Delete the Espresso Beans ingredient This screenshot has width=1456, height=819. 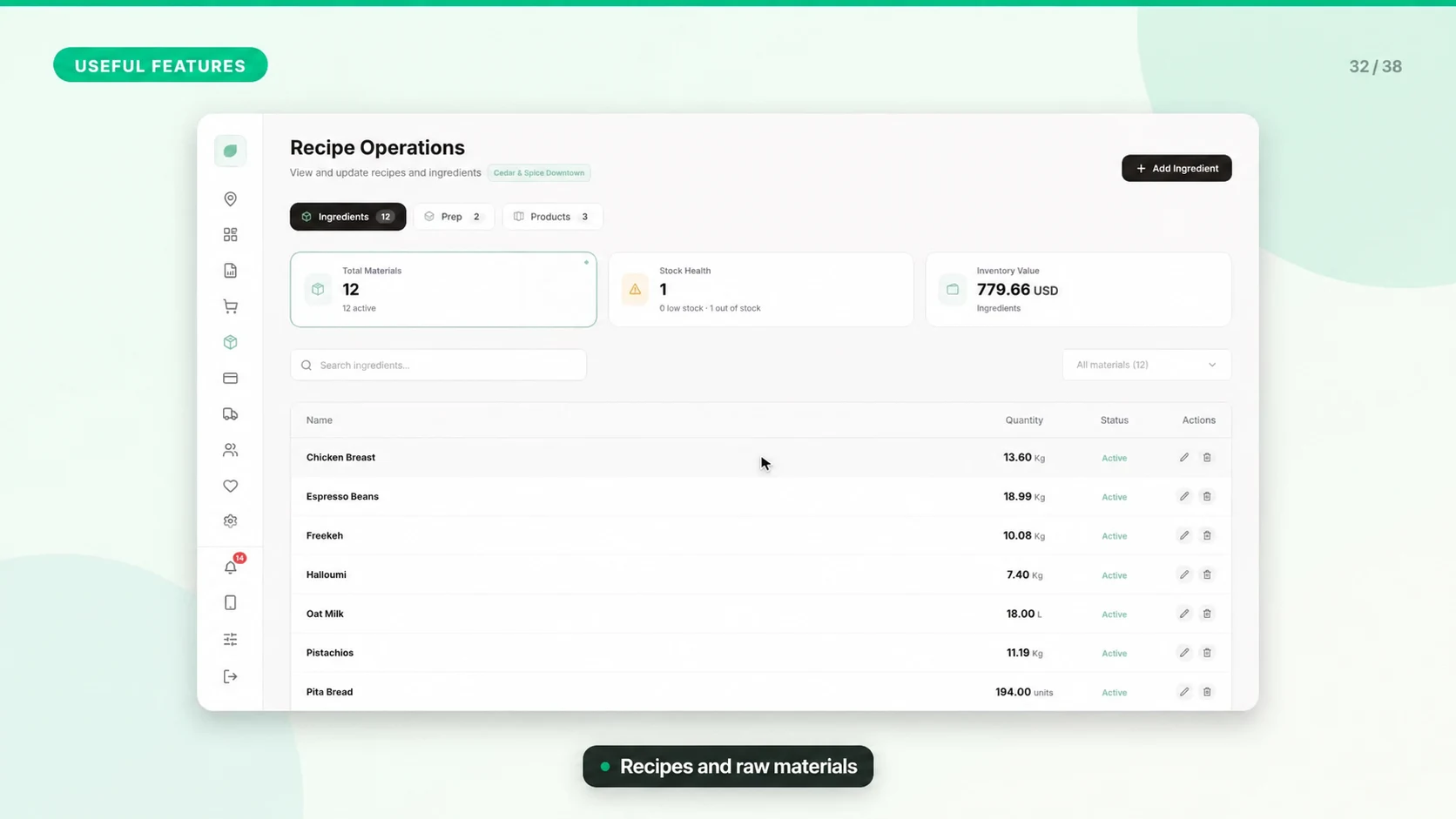(x=1207, y=496)
